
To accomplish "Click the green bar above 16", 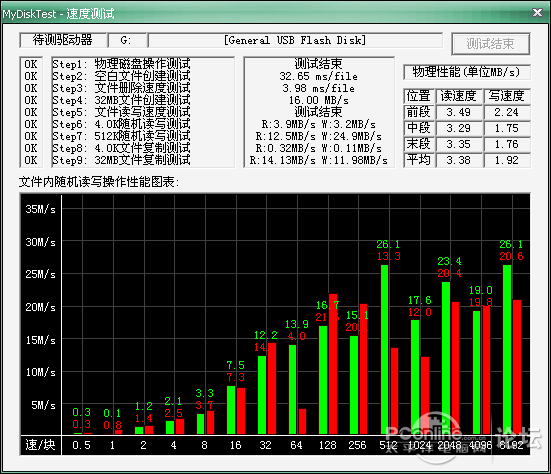I will (231, 410).
